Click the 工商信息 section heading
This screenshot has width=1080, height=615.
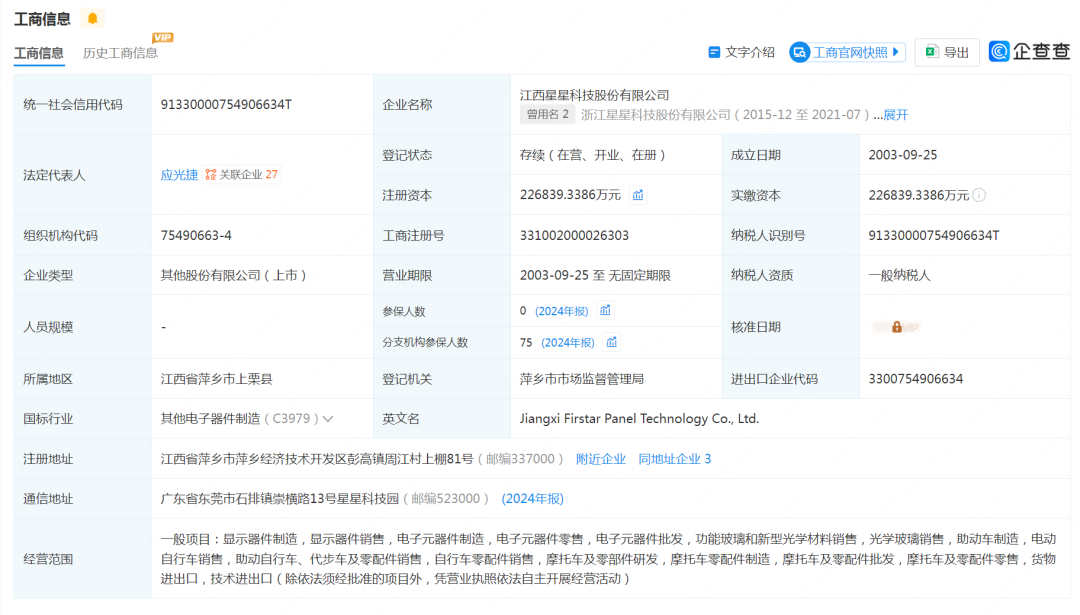43,19
